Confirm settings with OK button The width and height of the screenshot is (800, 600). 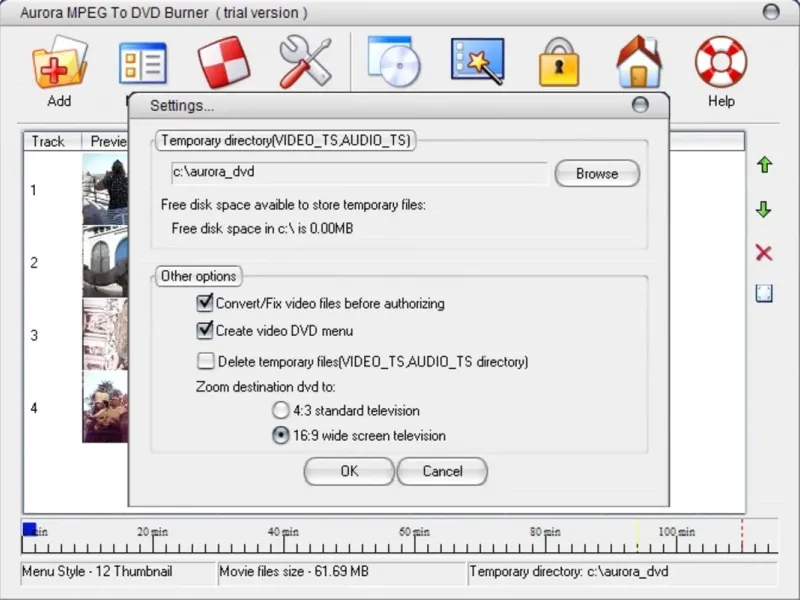pos(349,471)
